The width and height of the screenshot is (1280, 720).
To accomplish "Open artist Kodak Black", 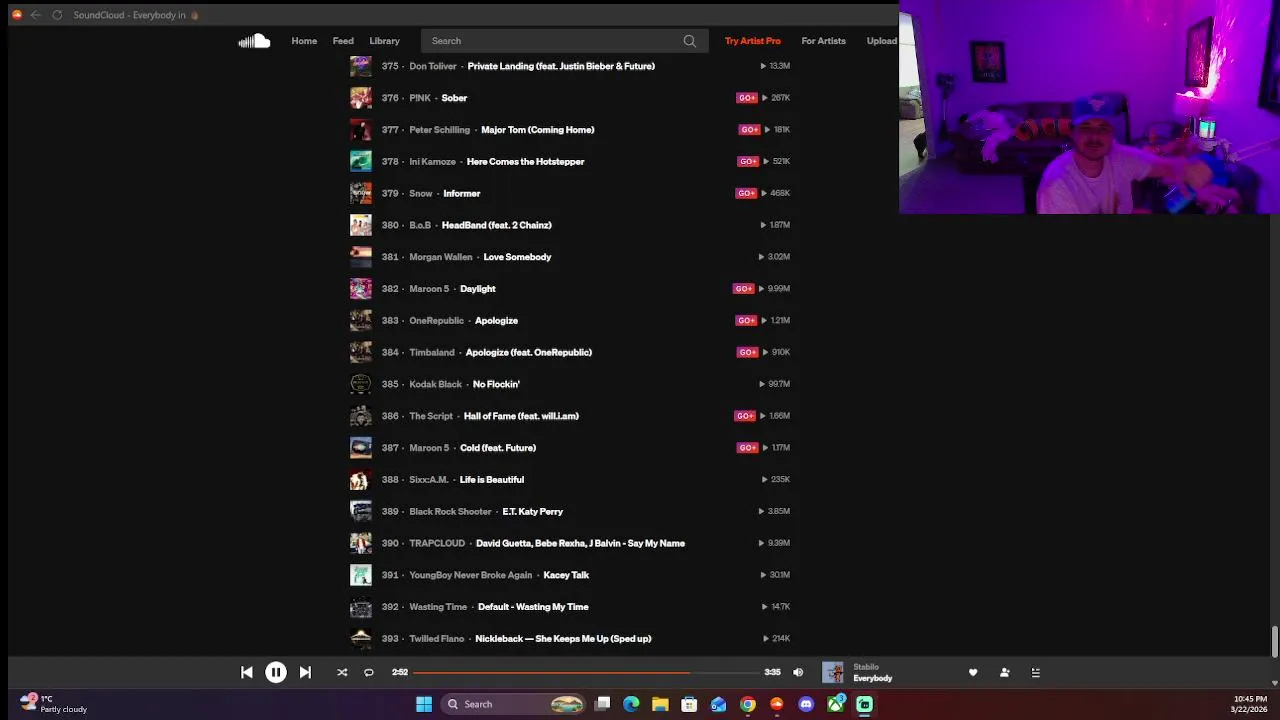I will 435,384.
